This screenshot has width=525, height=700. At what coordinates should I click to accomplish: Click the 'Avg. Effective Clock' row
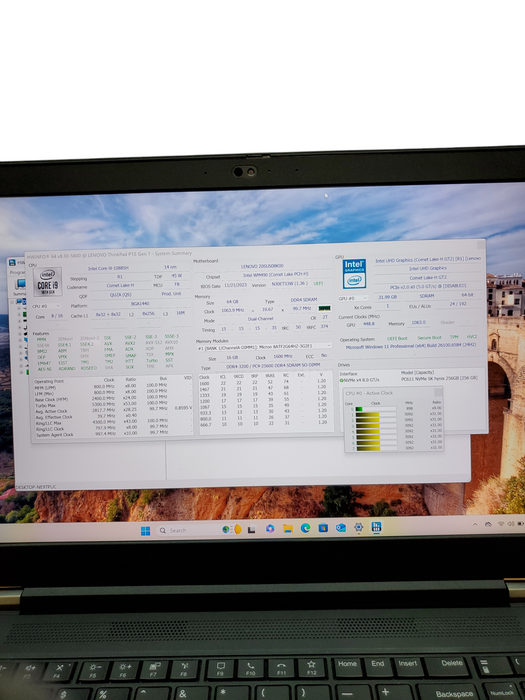point(112,417)
